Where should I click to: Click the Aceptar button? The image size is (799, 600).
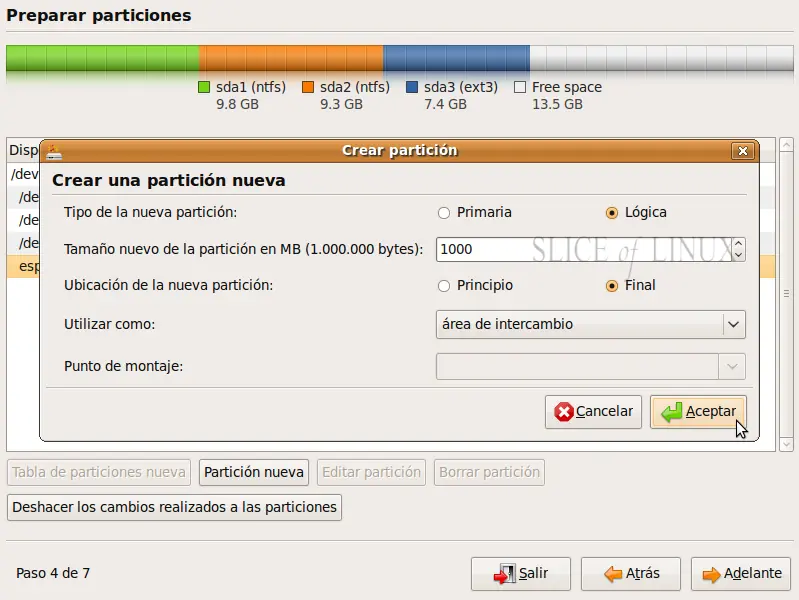[x=698, y=411]
